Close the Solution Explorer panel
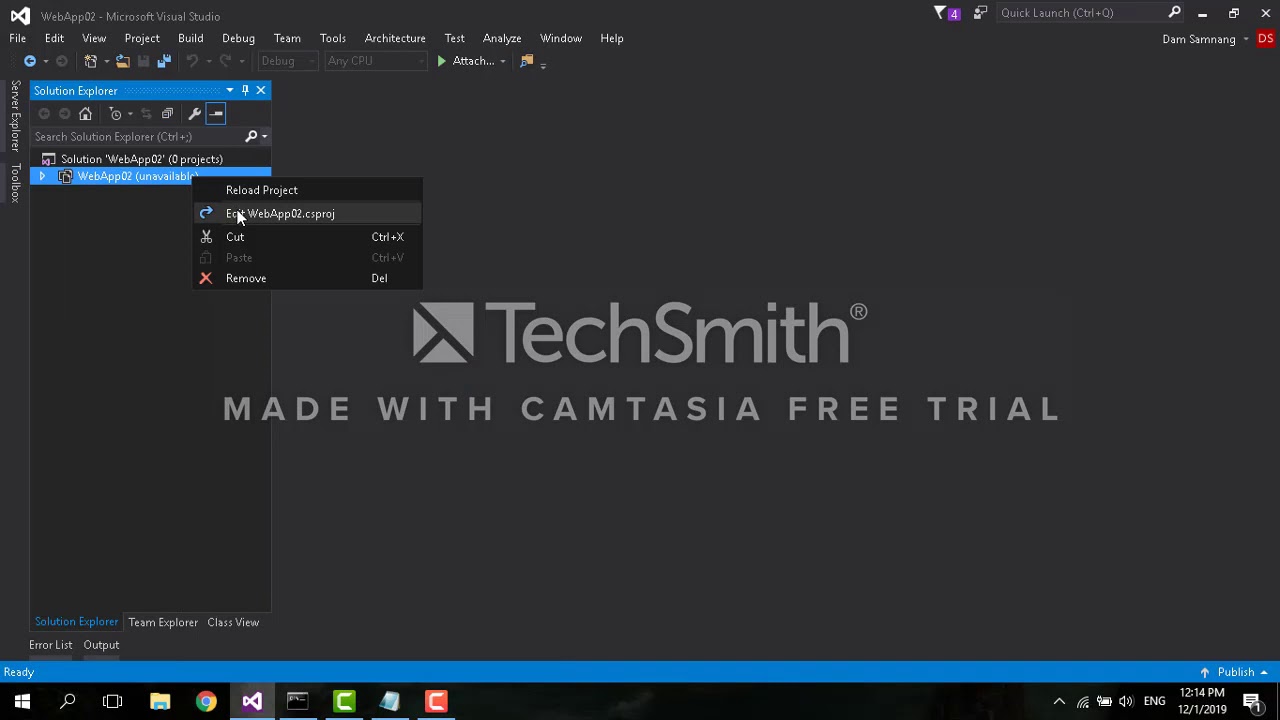 point(261,90)
